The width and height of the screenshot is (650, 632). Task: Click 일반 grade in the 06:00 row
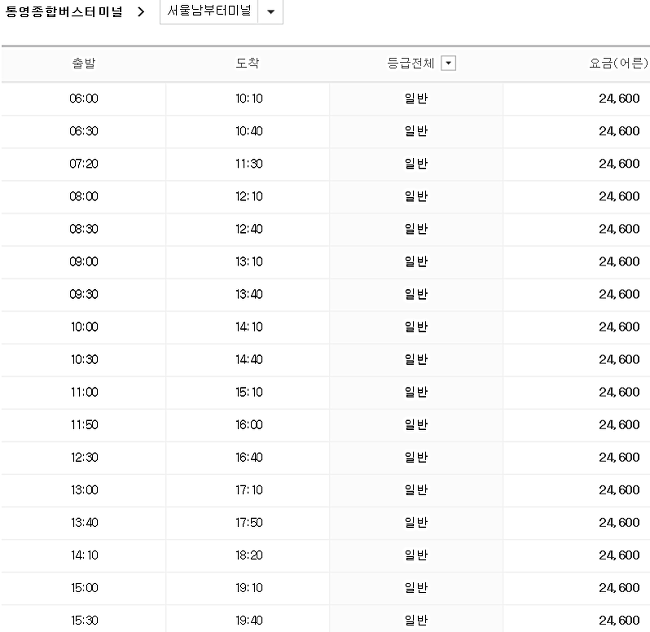coord(416,99)
